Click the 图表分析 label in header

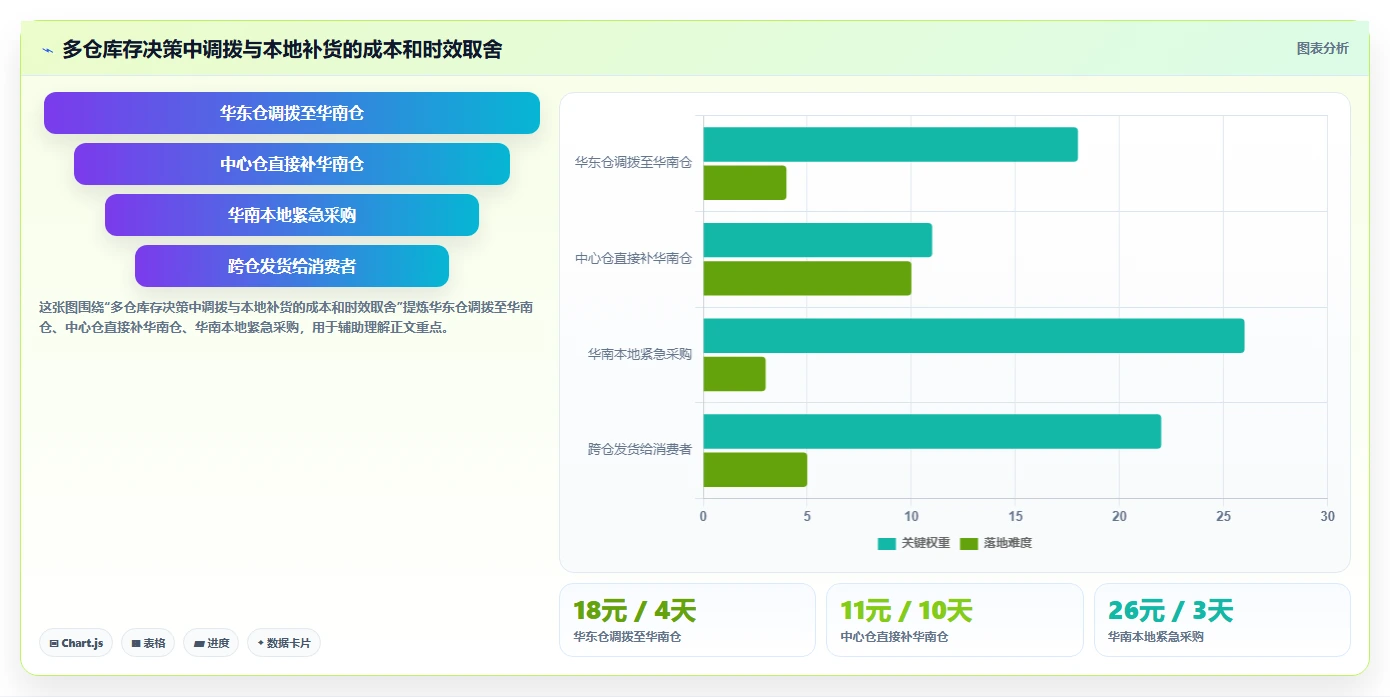tap(1322, 48)
